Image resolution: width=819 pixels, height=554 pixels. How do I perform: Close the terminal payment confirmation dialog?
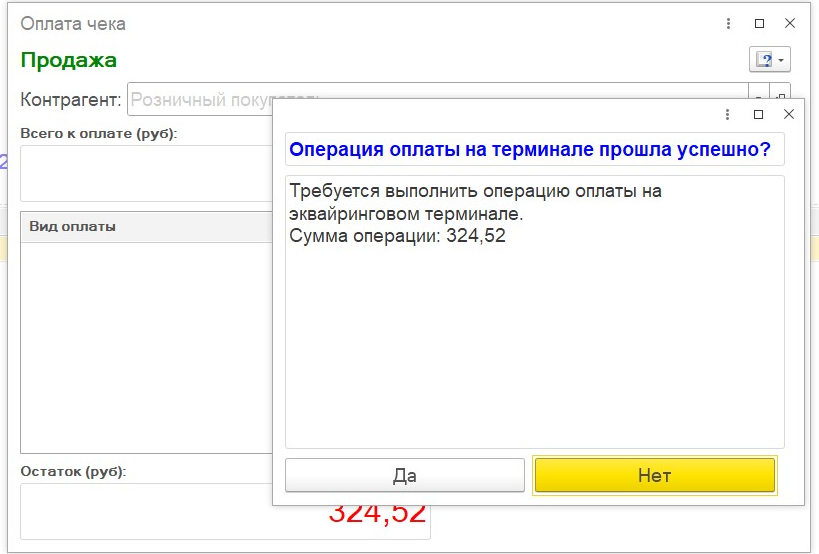click(789, 114)
